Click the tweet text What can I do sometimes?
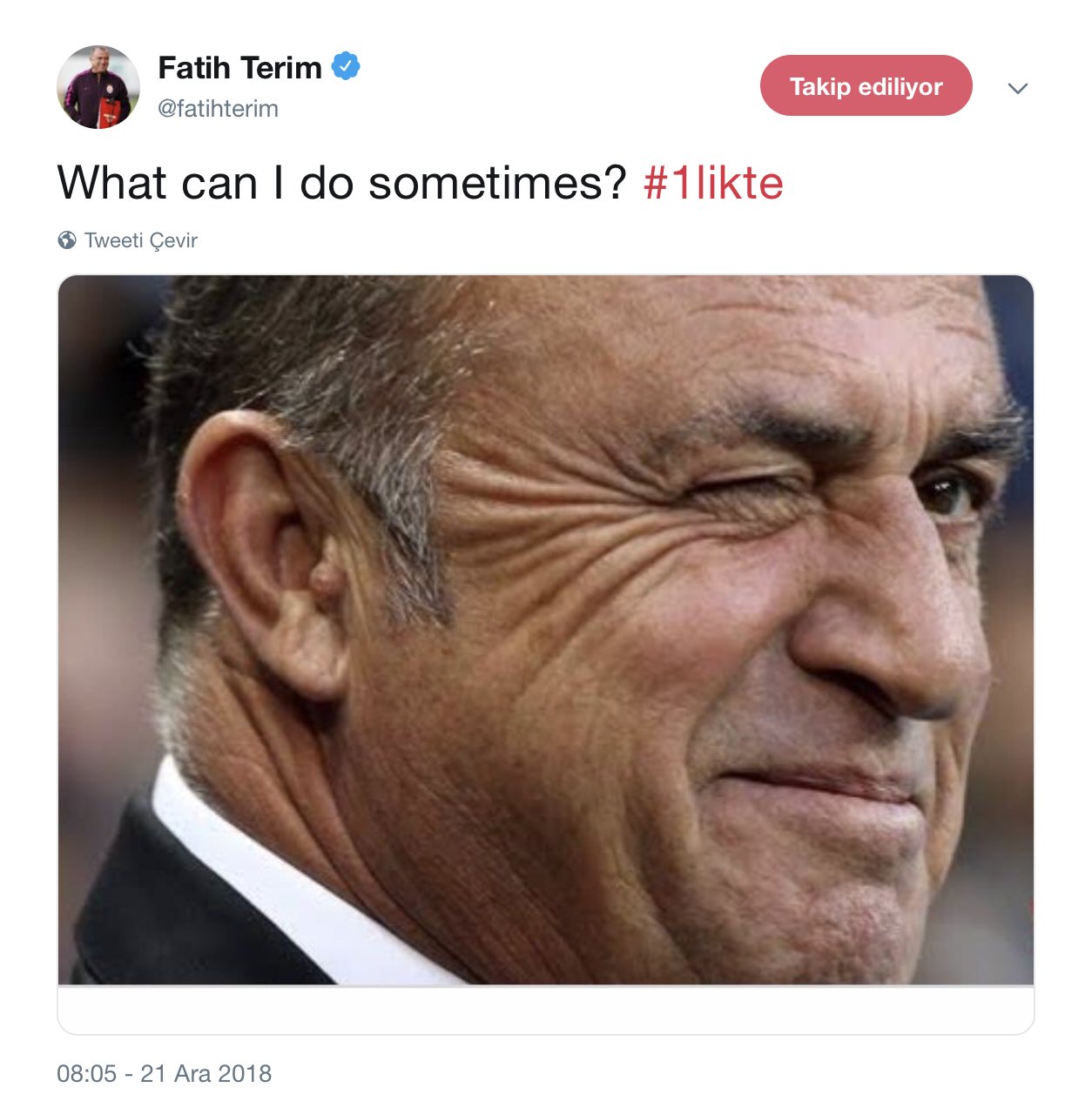This screenshot has width=1092, height=1108. click(x=342, y=183)
